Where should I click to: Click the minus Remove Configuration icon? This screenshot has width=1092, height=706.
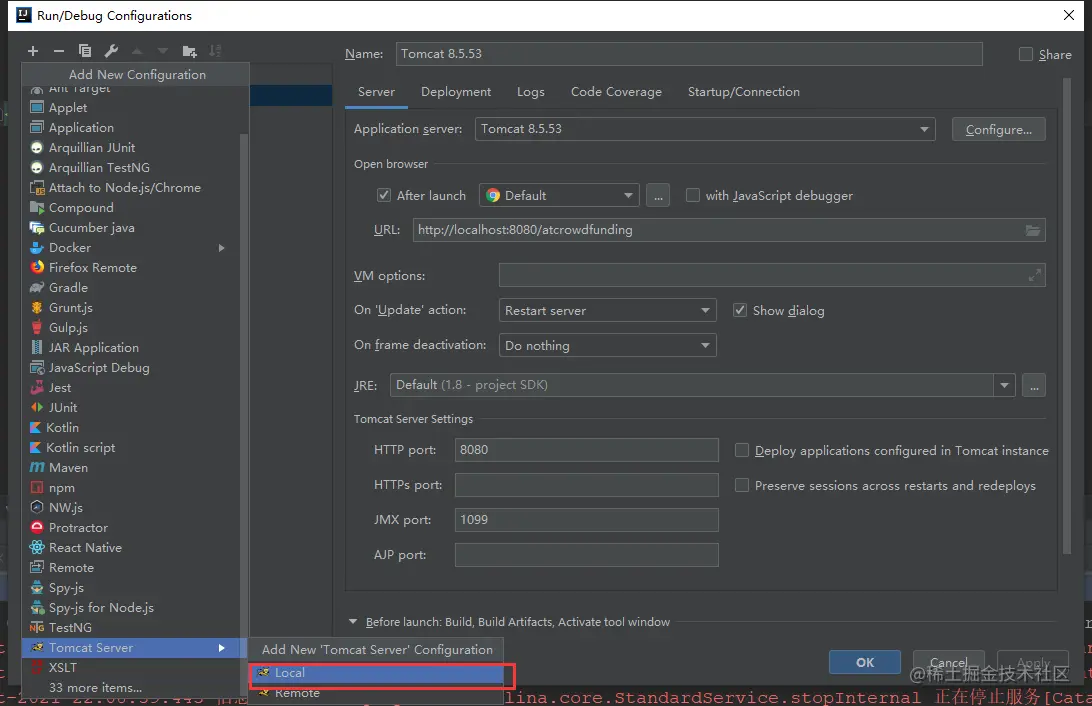coord(58,51)
